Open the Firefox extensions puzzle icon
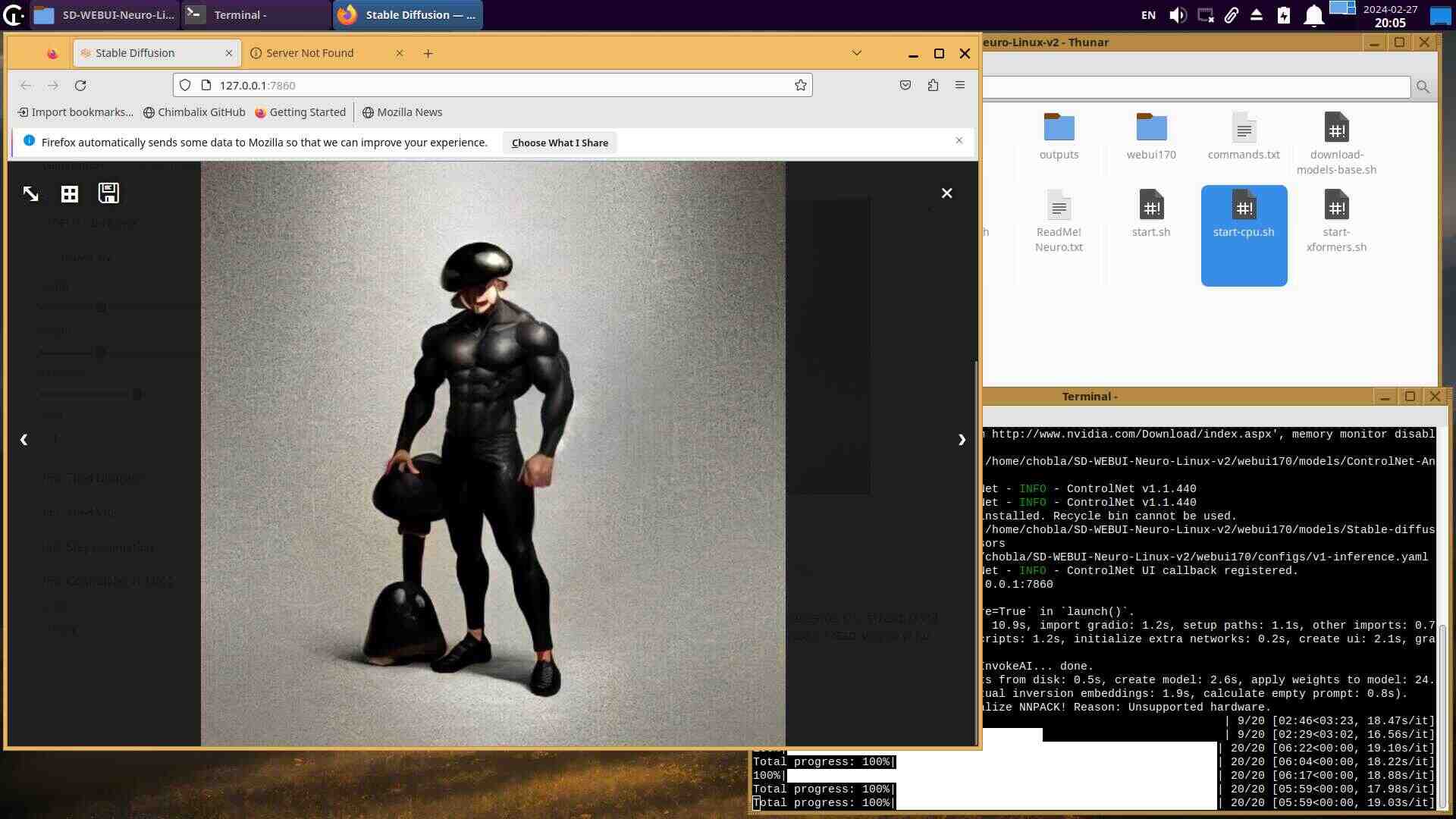Screen dimensions: 1456x819 click(x=933, y=86)
